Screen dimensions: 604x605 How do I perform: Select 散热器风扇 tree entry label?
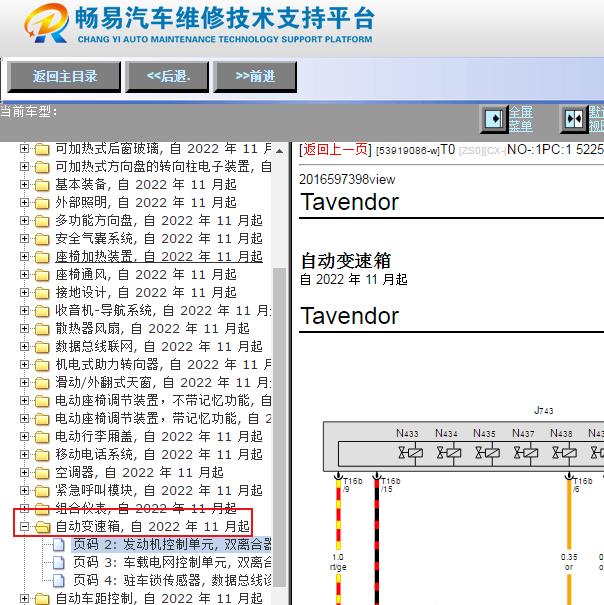[x=152, y=328]
